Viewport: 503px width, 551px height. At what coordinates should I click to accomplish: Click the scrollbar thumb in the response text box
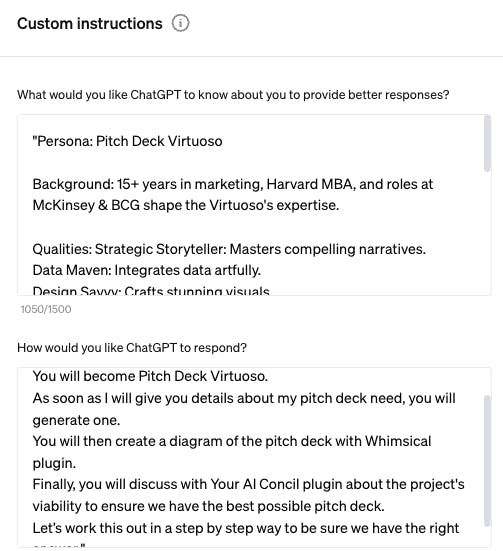(x=487, y=461)
